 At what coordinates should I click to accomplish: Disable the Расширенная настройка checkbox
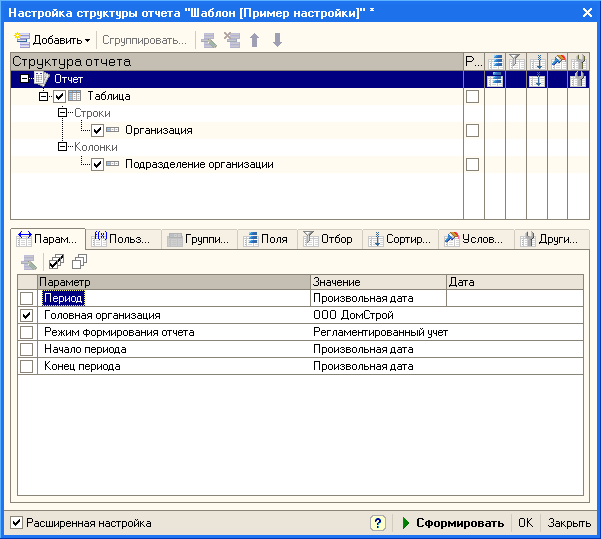16,523
